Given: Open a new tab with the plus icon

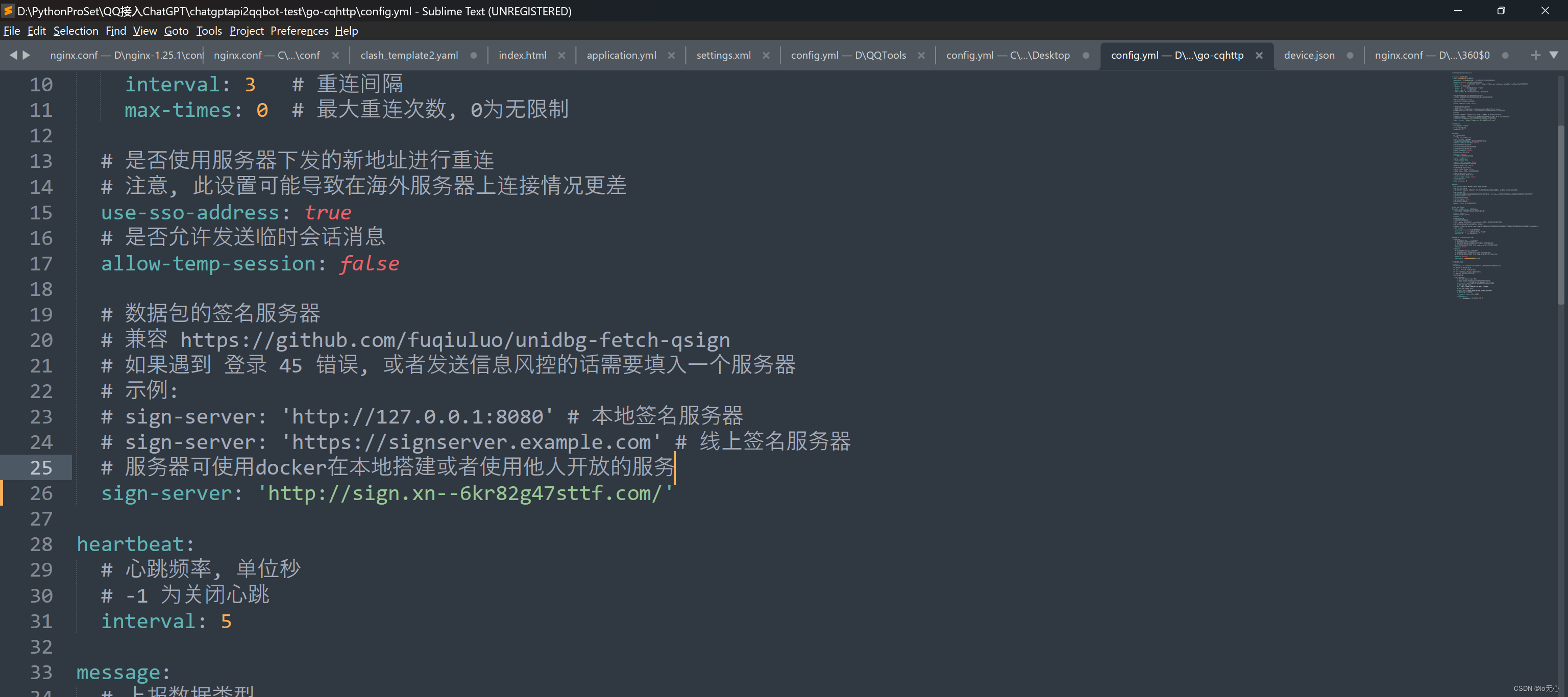Looking at the screenshot, I should click(1536, 55).
